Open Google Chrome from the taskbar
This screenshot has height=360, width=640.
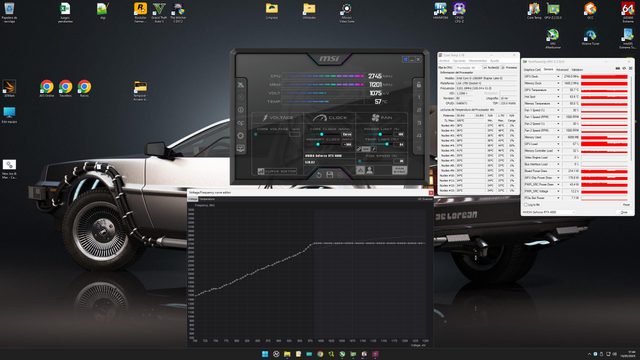[x=320, y=354]
